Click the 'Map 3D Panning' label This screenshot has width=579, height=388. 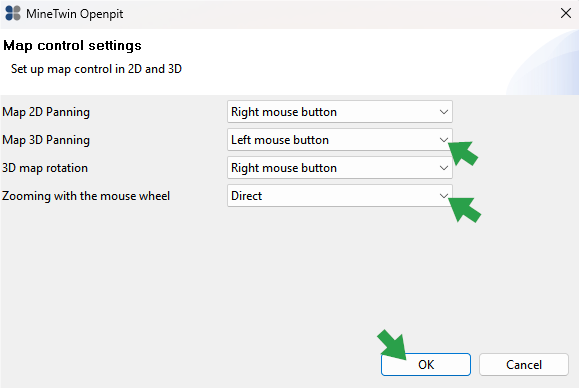46,140
